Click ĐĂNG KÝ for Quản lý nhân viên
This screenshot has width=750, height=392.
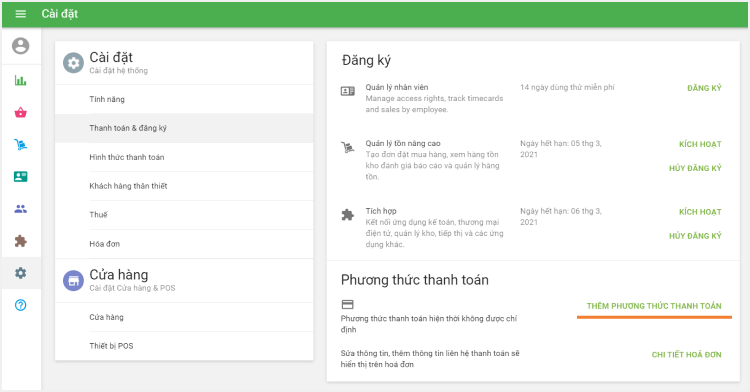[704, 88]
